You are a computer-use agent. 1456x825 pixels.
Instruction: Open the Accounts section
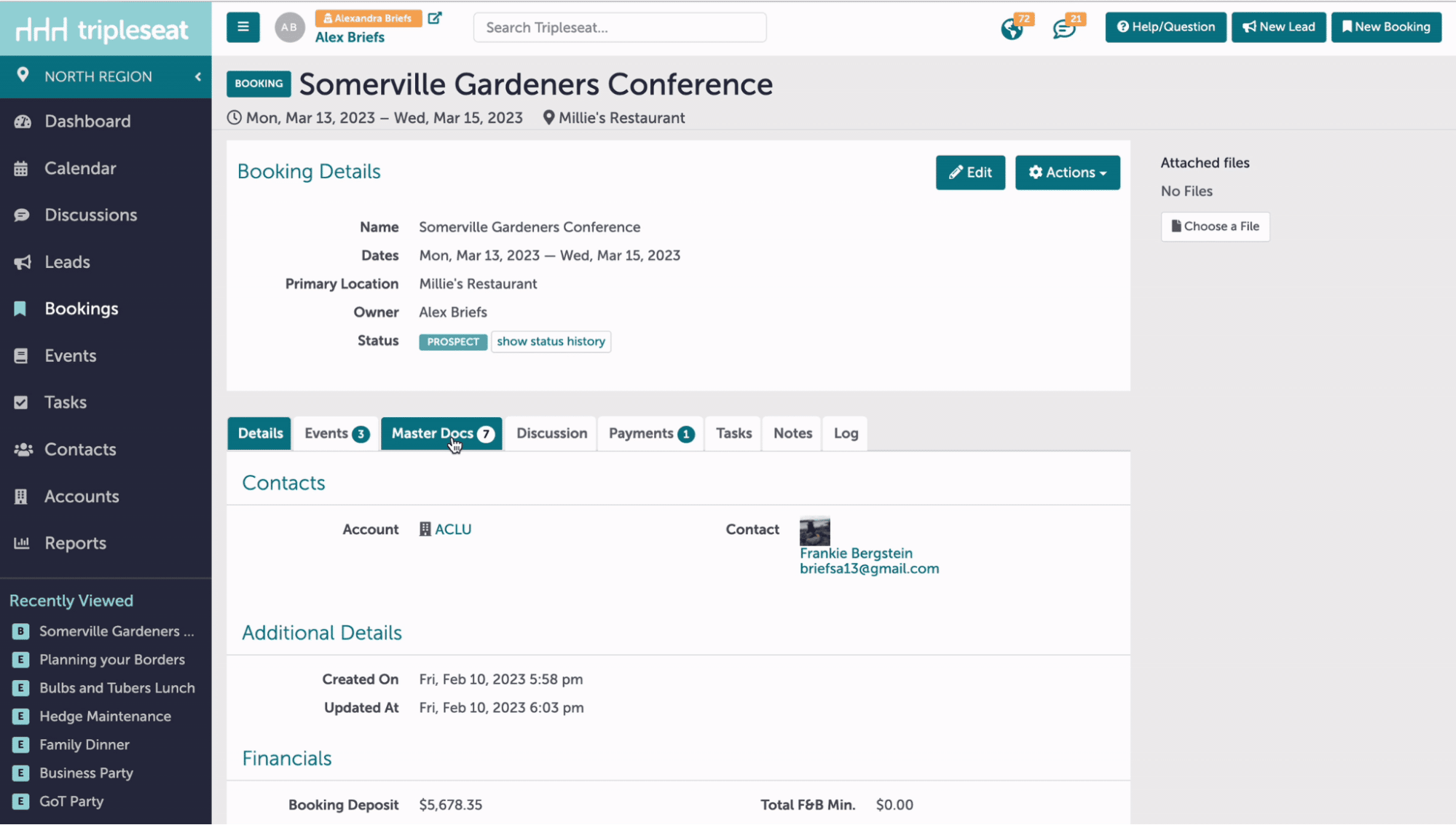[x=81, y=496]
